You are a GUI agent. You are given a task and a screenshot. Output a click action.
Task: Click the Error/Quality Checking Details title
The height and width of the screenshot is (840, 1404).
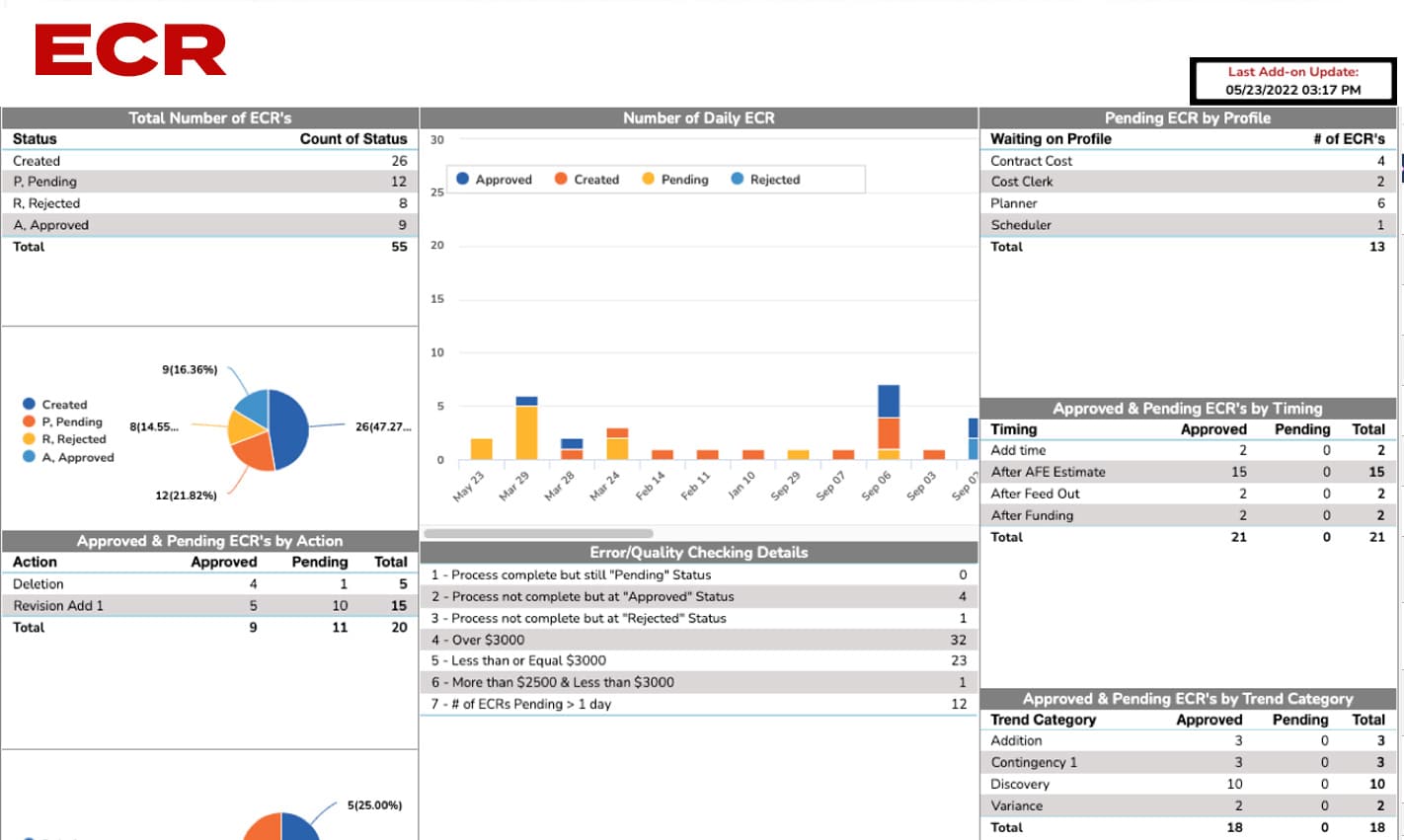[699, 553]
